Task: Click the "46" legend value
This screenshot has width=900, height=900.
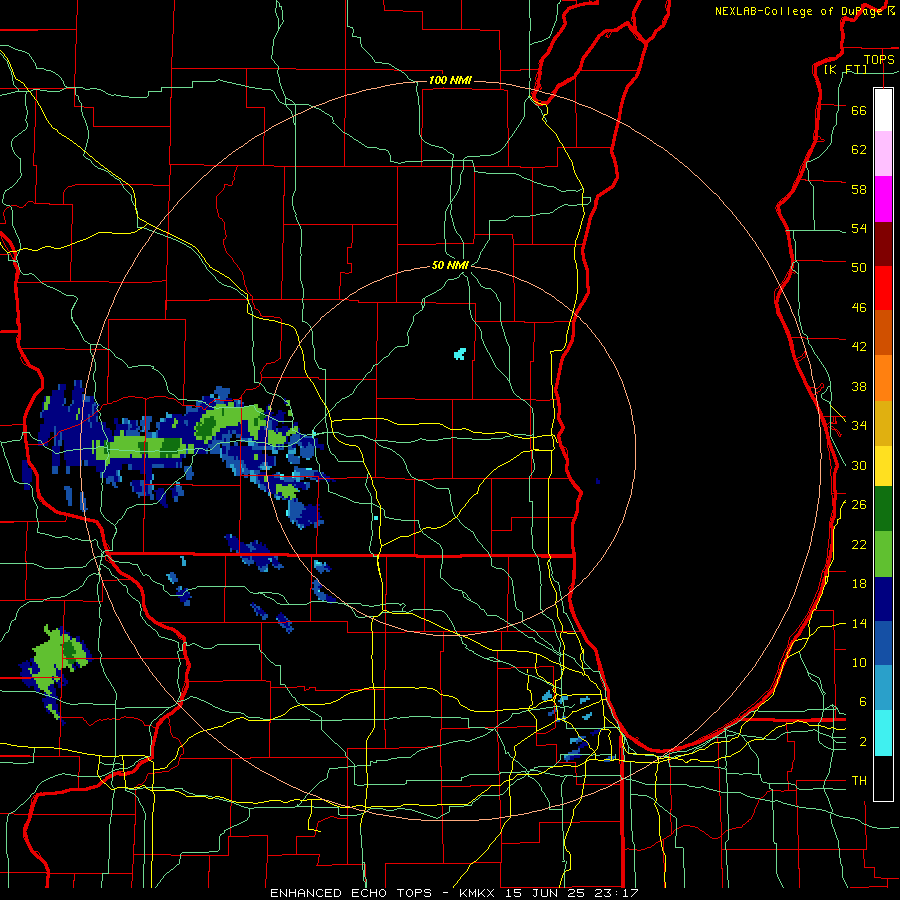Action: 859,308
